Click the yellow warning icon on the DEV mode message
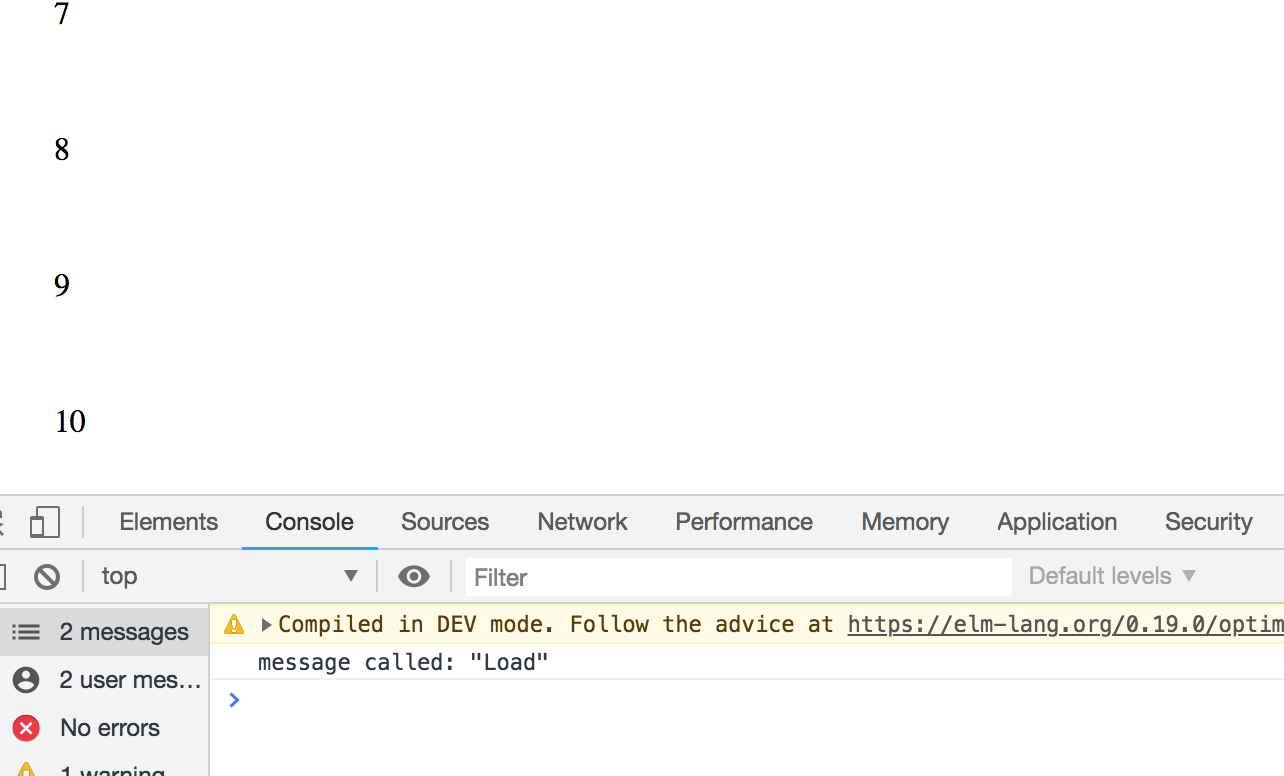 [x=233, y=624]
